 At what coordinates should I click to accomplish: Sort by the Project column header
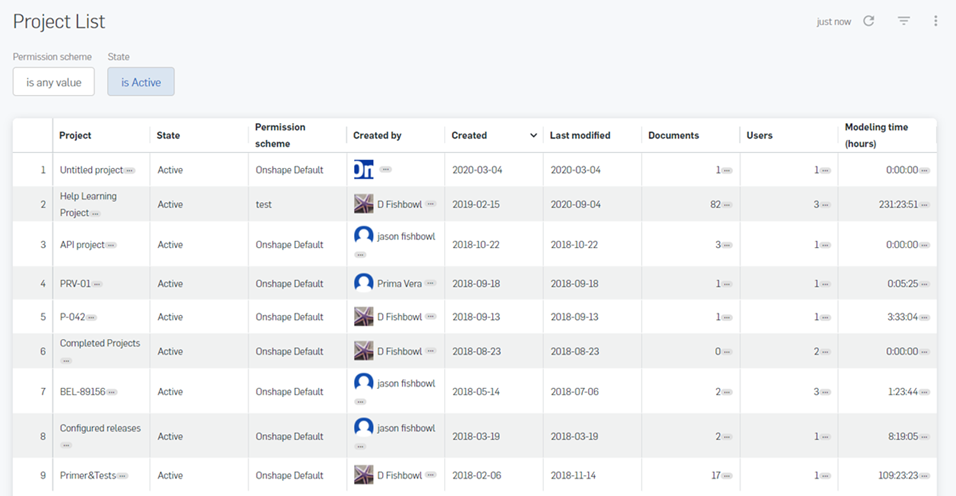75,135
